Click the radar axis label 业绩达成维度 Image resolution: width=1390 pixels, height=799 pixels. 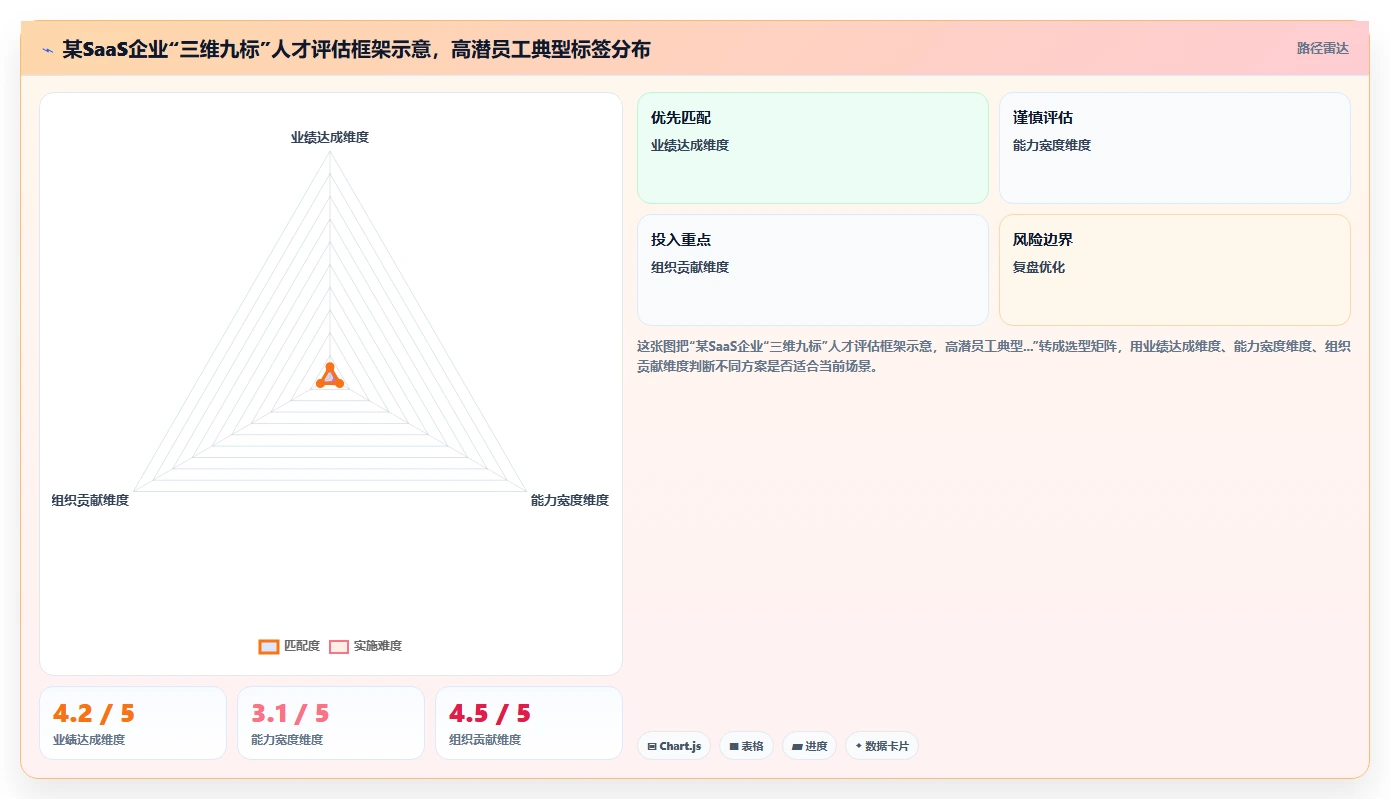(x=330, y=137)
